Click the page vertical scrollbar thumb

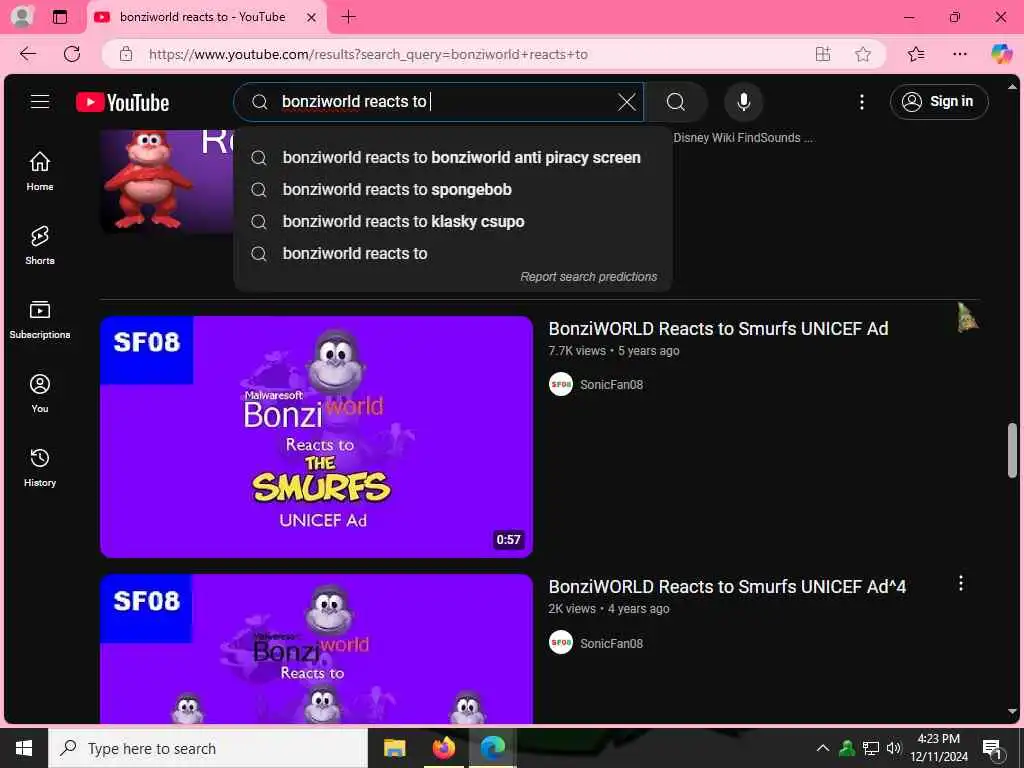coord(1012,451)
